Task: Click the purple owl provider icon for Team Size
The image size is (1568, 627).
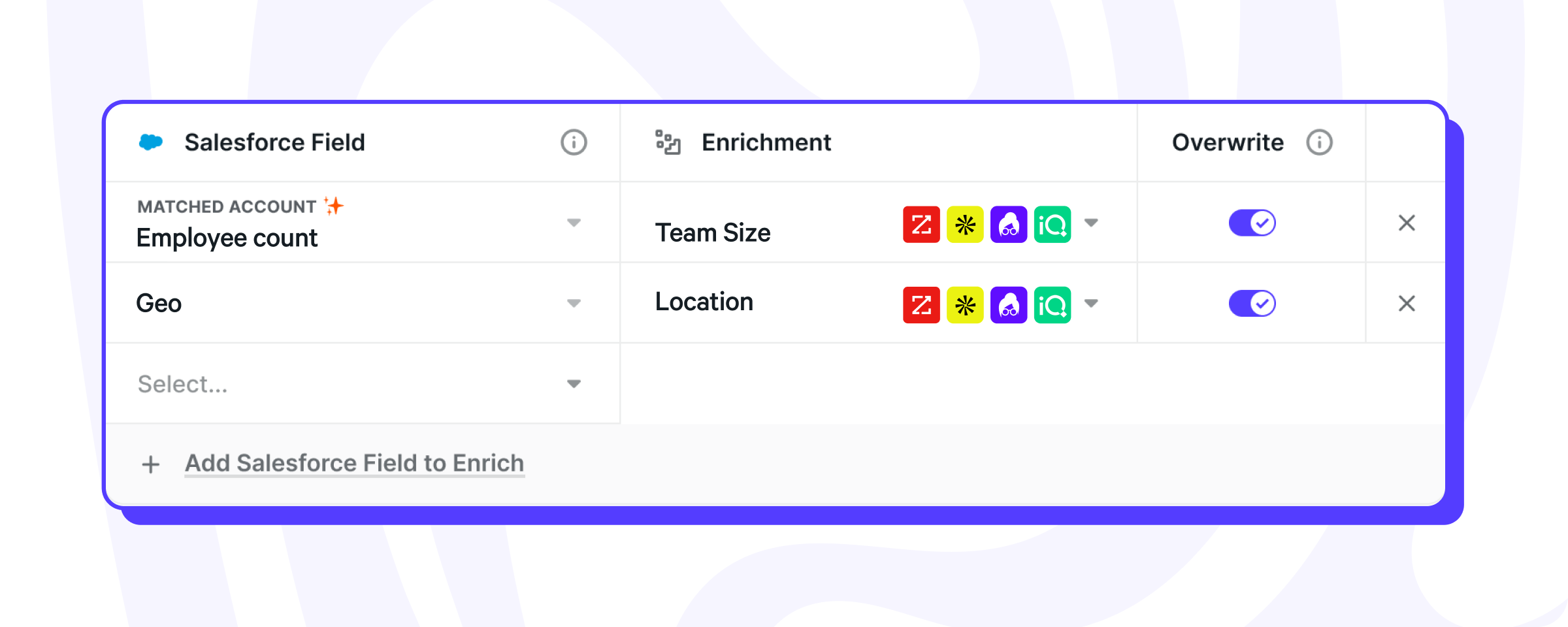Action: point(1009,223)
